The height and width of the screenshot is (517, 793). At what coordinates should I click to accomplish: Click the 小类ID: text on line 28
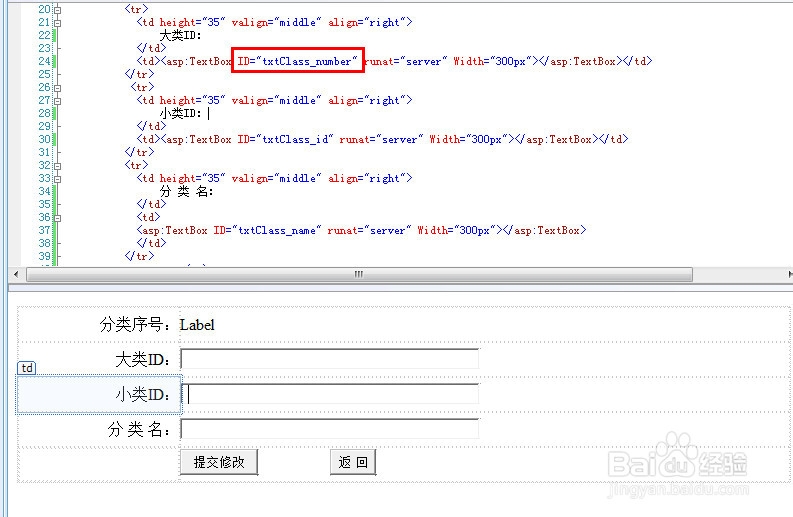[181, 113]
